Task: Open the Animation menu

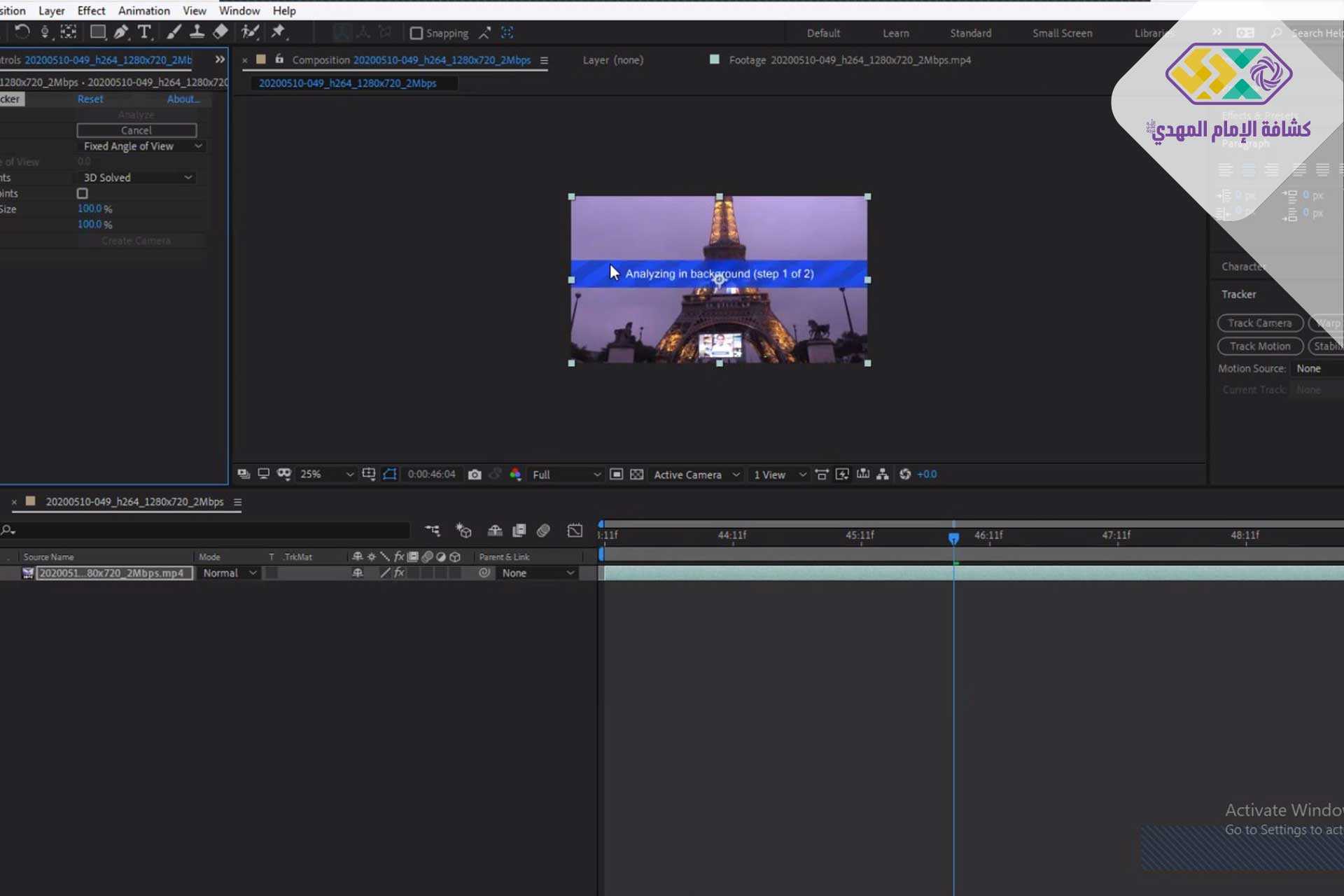Action: 143,10
